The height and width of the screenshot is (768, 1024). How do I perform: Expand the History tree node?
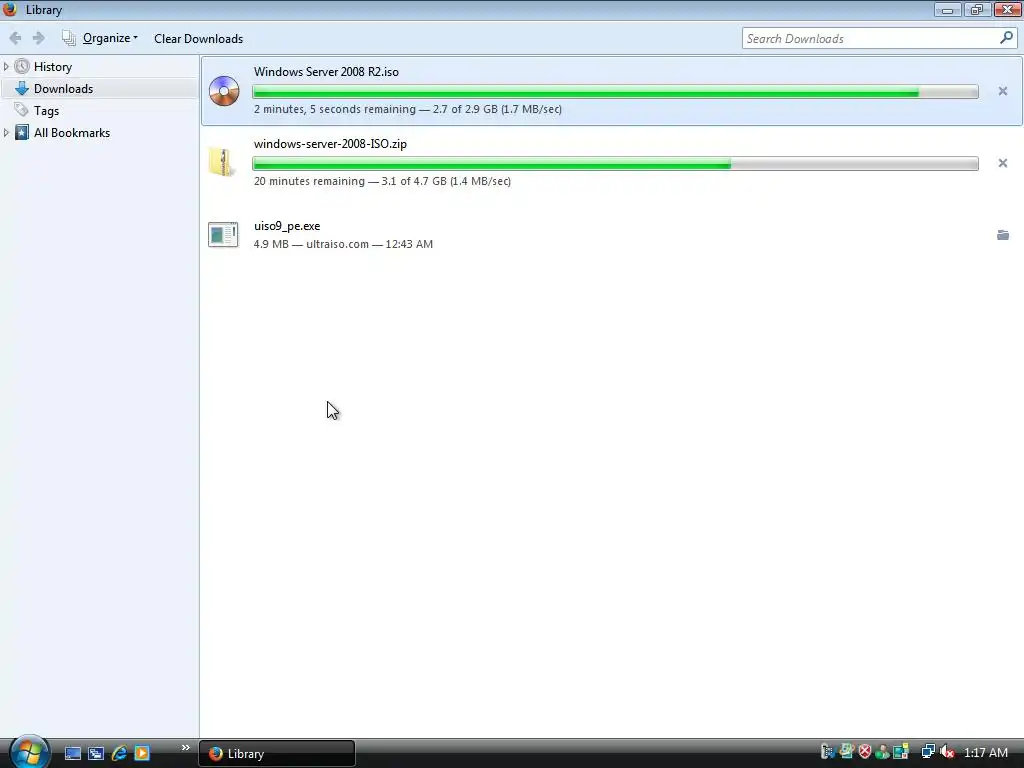(x=6, y=67)
